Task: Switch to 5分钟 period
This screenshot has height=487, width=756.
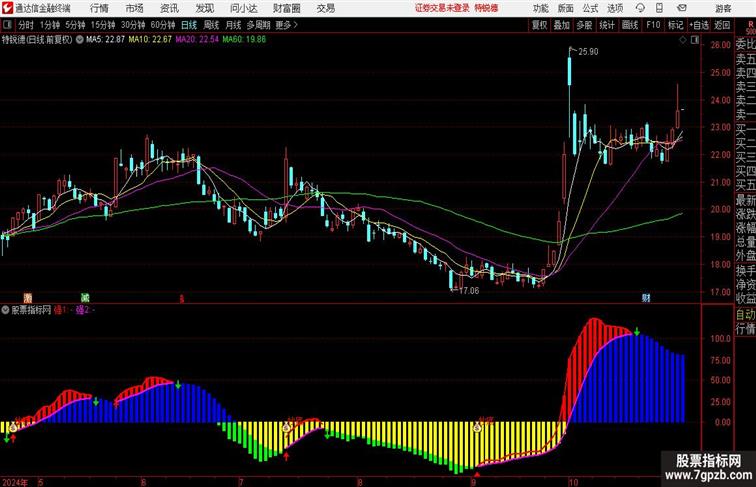Action: 75,25
